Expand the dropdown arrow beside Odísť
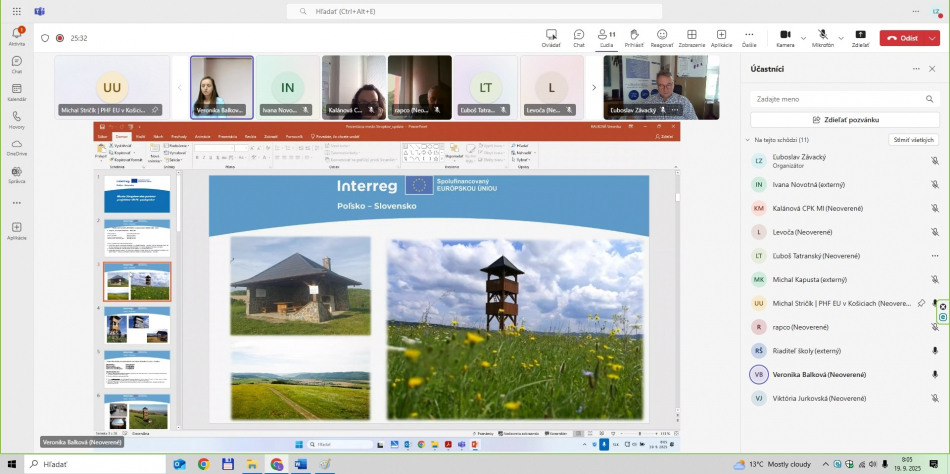The image size is (950, 474). (932, 38)
